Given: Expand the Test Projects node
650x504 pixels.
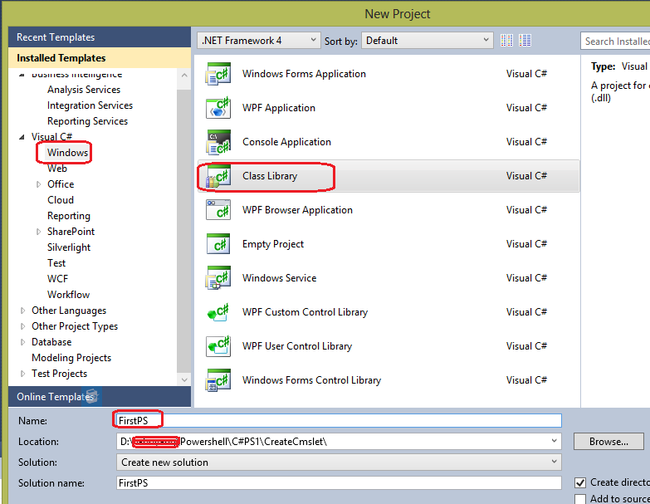Looking at the screenshot, I should click(23, 373).
